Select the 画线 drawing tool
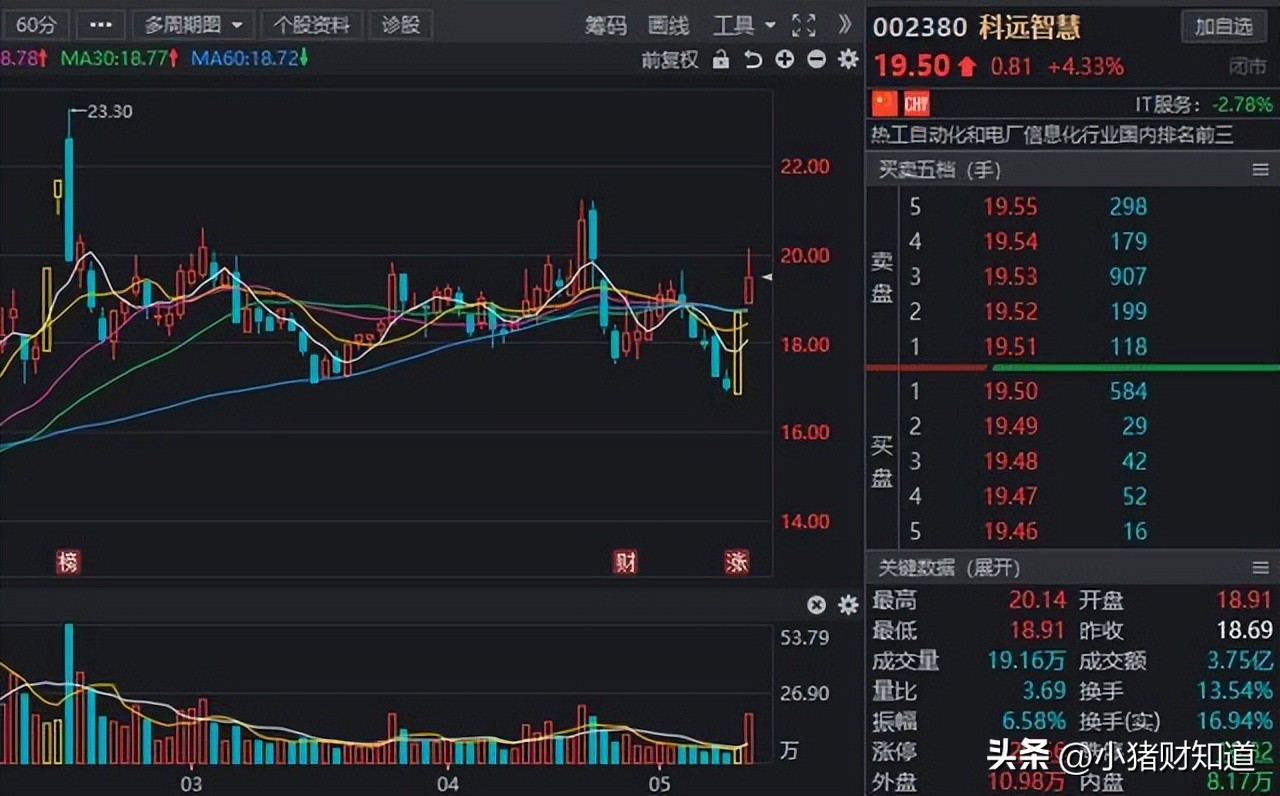Screen dimensions: 1280x796 click(668, 25)
